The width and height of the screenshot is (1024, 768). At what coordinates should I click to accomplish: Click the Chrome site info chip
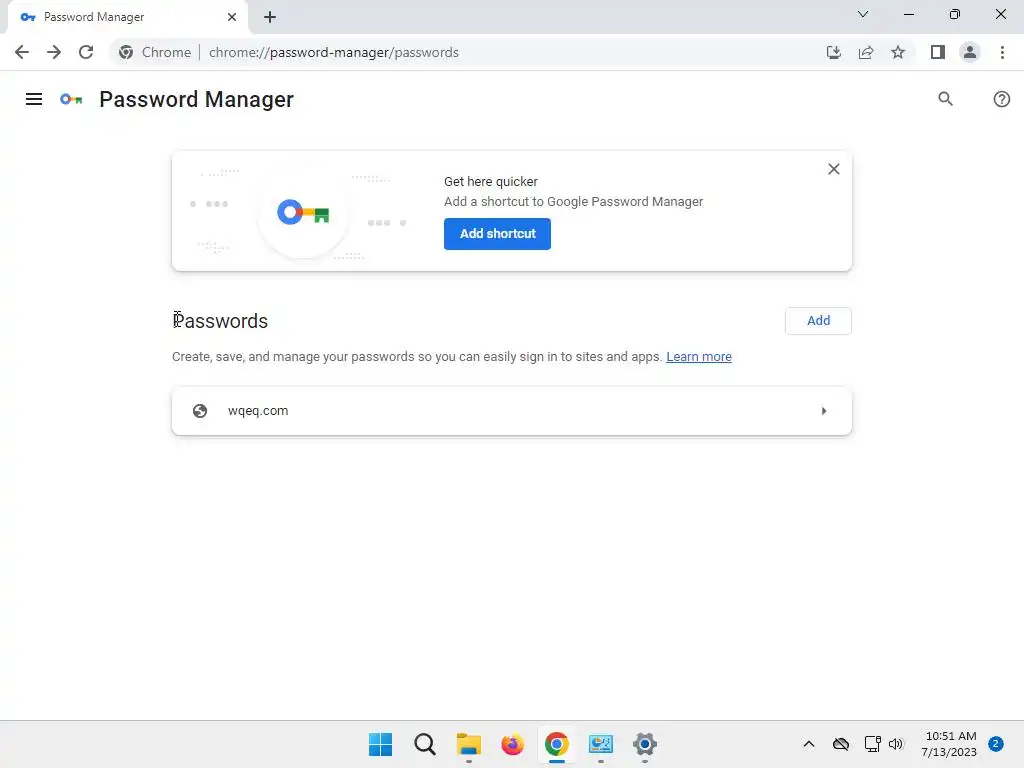click(x=155, y=52)
